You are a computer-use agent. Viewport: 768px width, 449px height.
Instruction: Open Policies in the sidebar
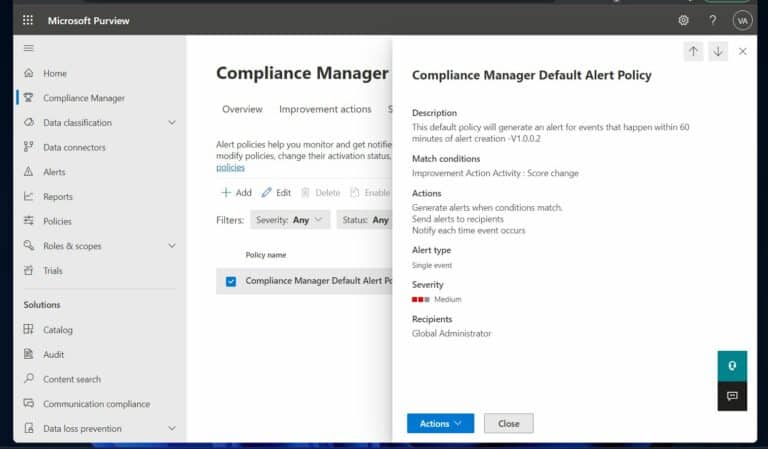pyautogui.click(x=57, y=221)
